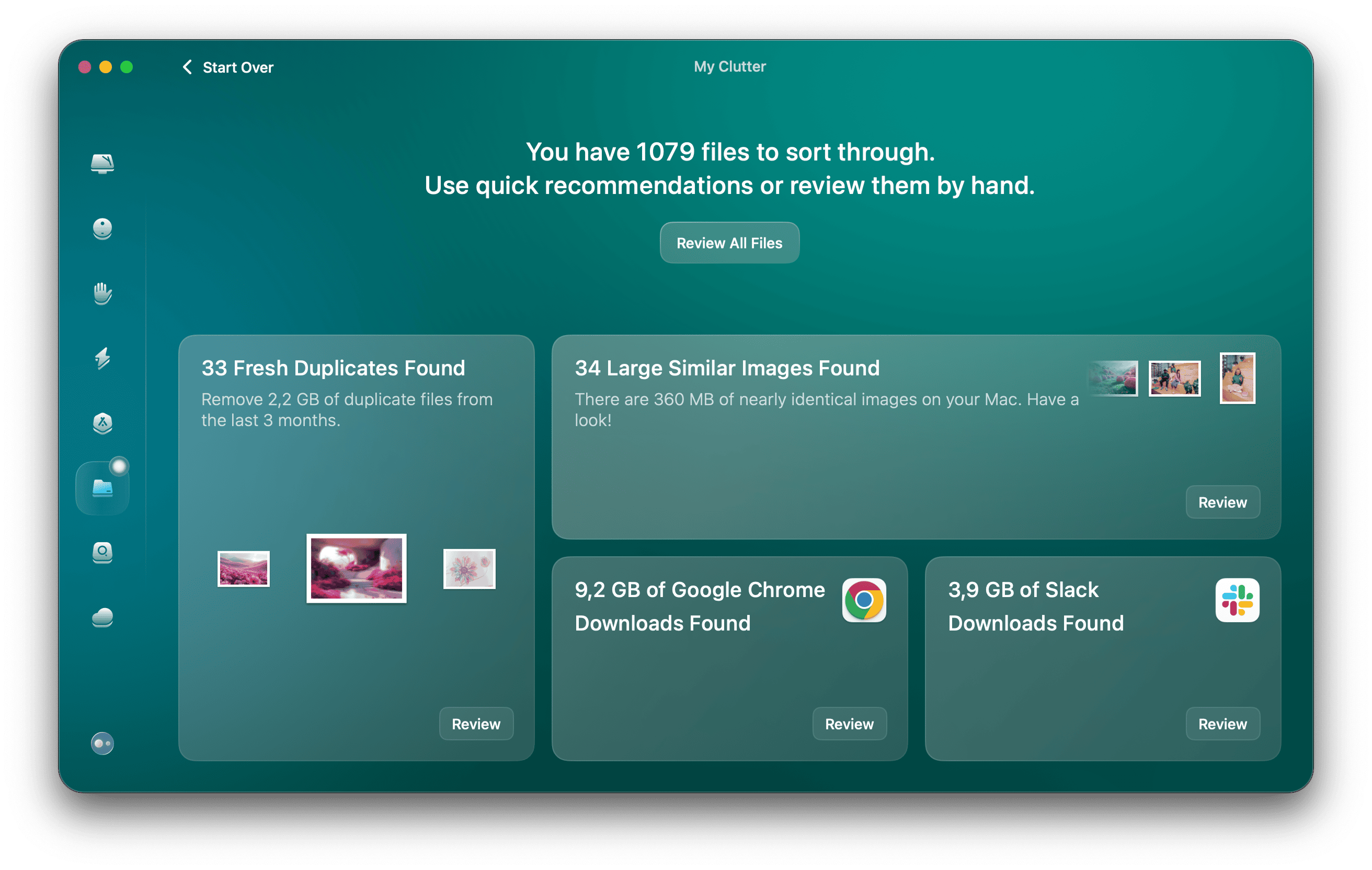Click the first similar image preview thumbnail
This screenshot has height=870, width=1372.
[1113, 379]
